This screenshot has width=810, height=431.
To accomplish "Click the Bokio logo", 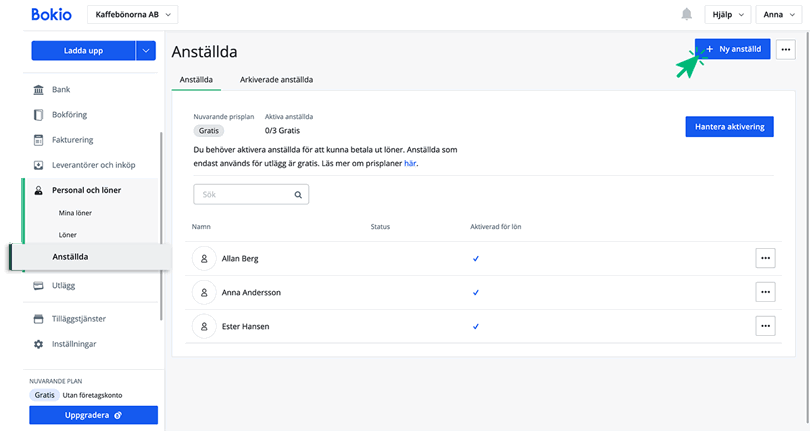I will coord(51,14).
